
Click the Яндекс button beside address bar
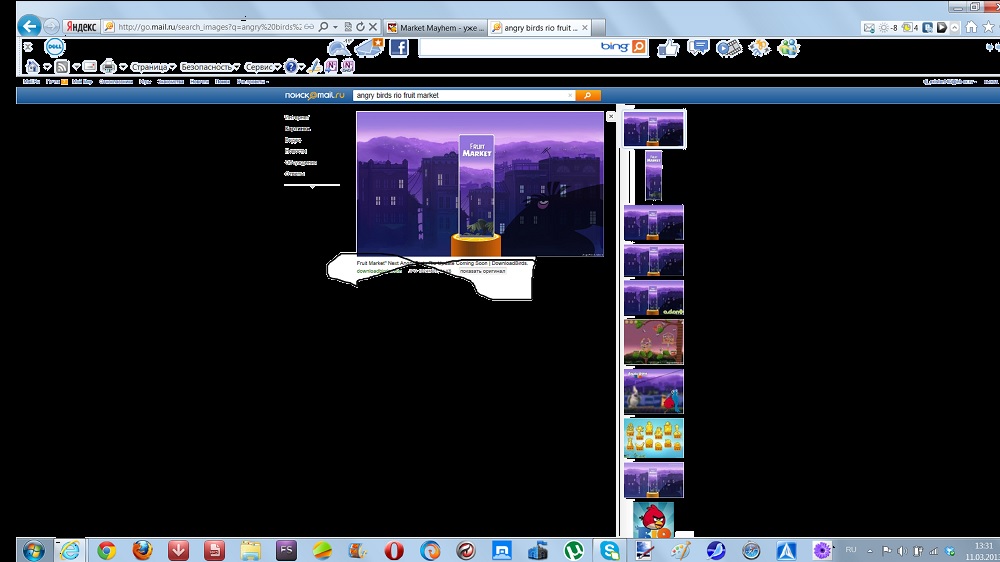pyautogui.click(x=81, y=27)
